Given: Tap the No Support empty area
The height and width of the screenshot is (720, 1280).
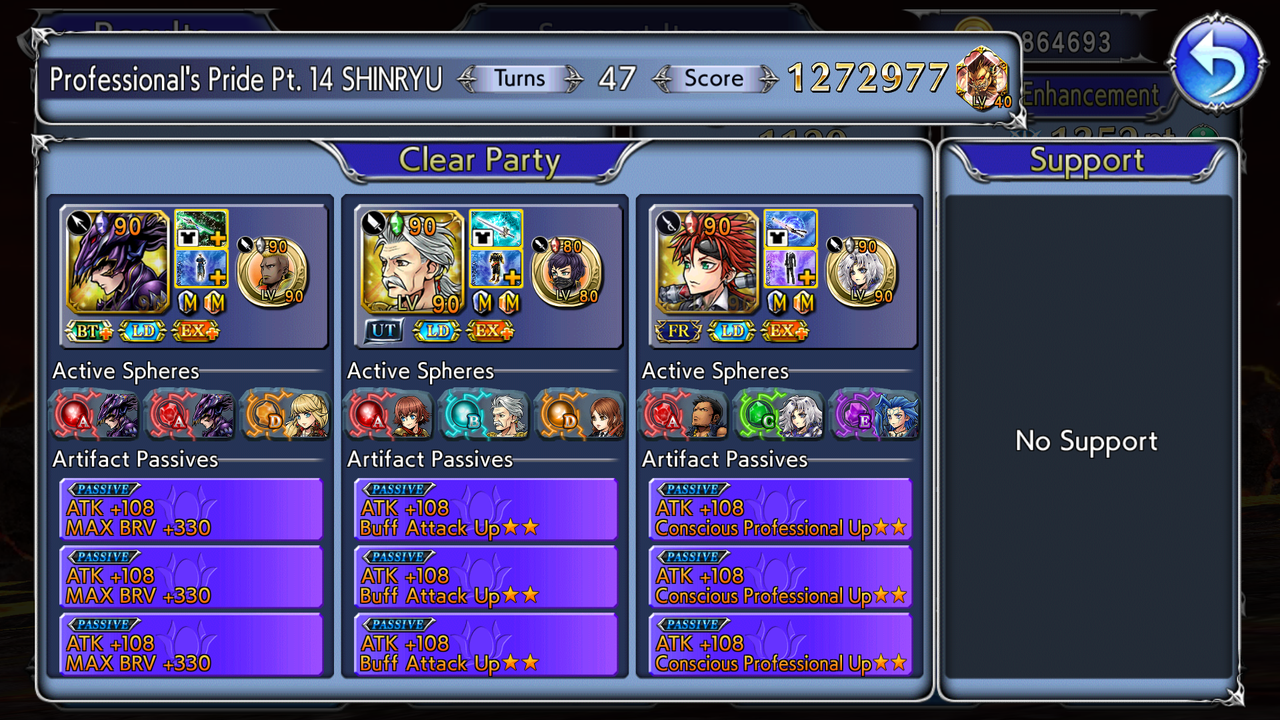Looking at the screenshot, I should click(1086, 440).
